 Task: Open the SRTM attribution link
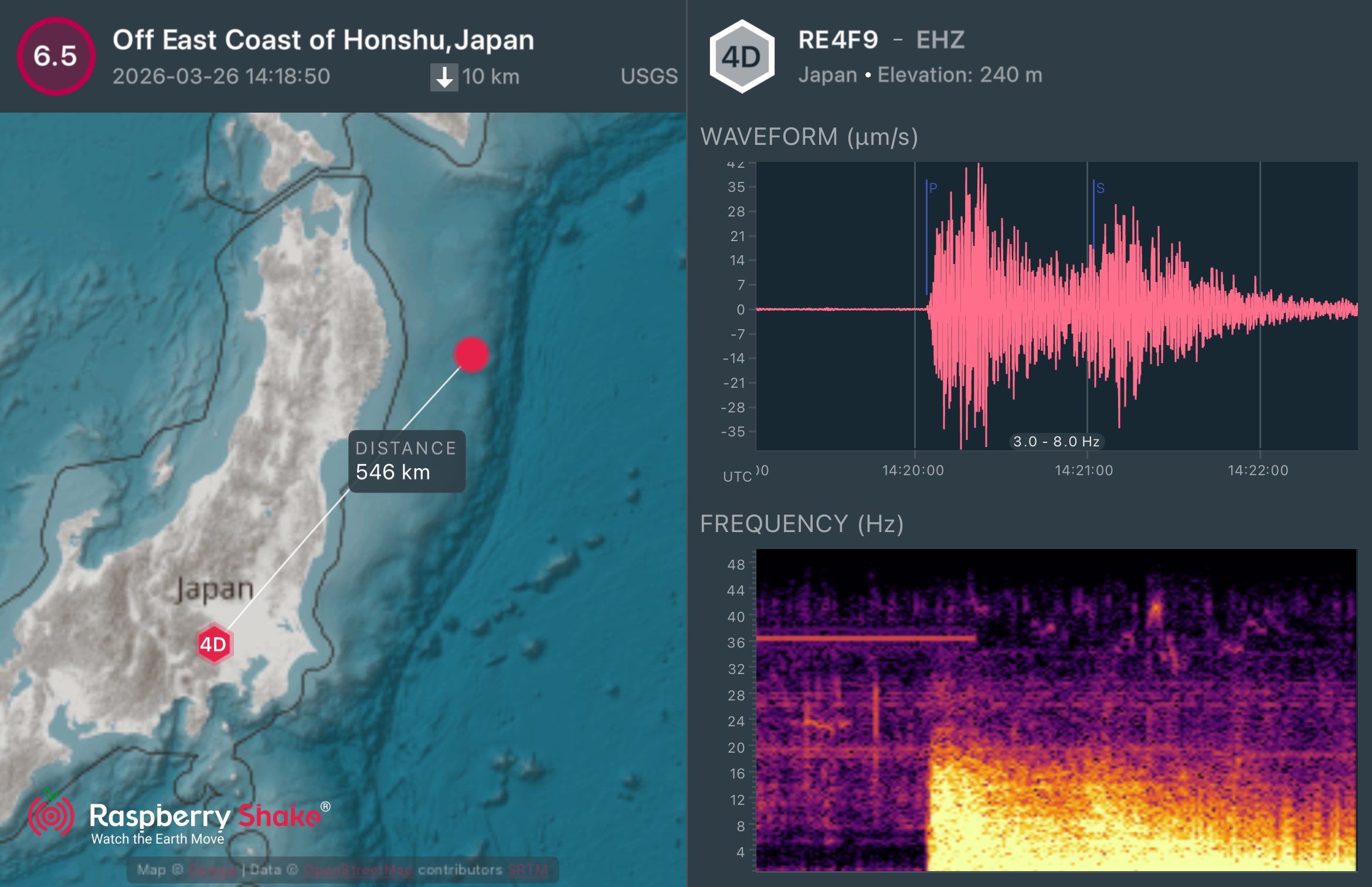coord(528,869)
